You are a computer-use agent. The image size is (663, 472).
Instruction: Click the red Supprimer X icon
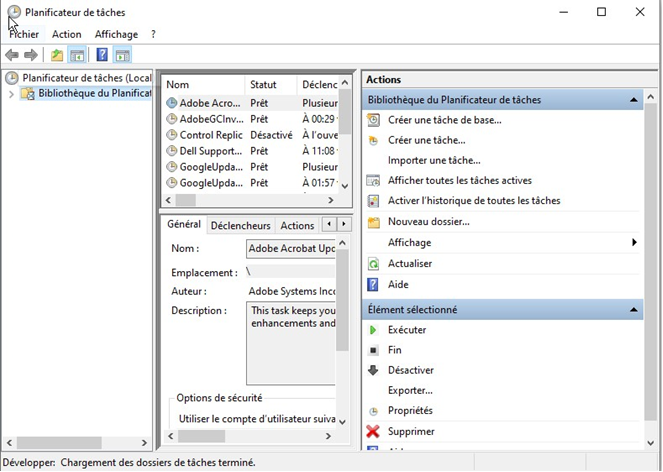tap(373, 431)
